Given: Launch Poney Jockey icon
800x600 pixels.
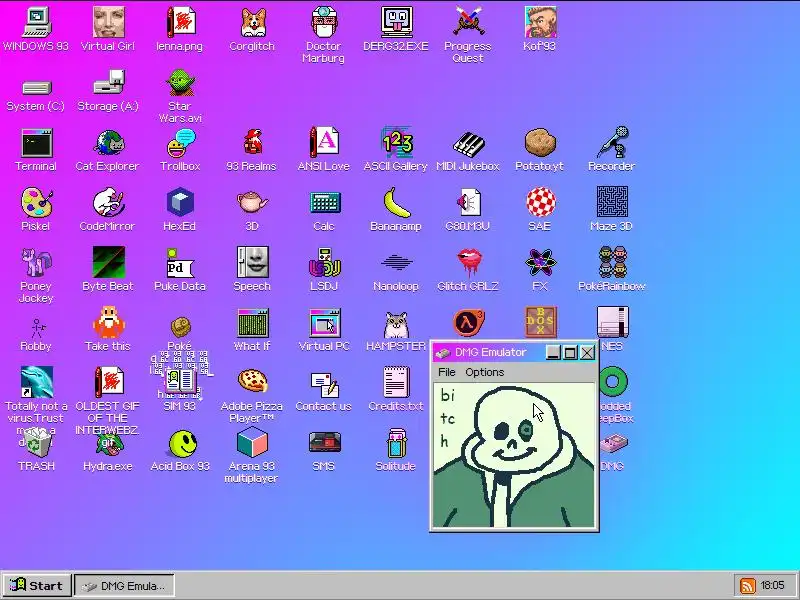Looking at the screenshot, I should pos(36,262).
